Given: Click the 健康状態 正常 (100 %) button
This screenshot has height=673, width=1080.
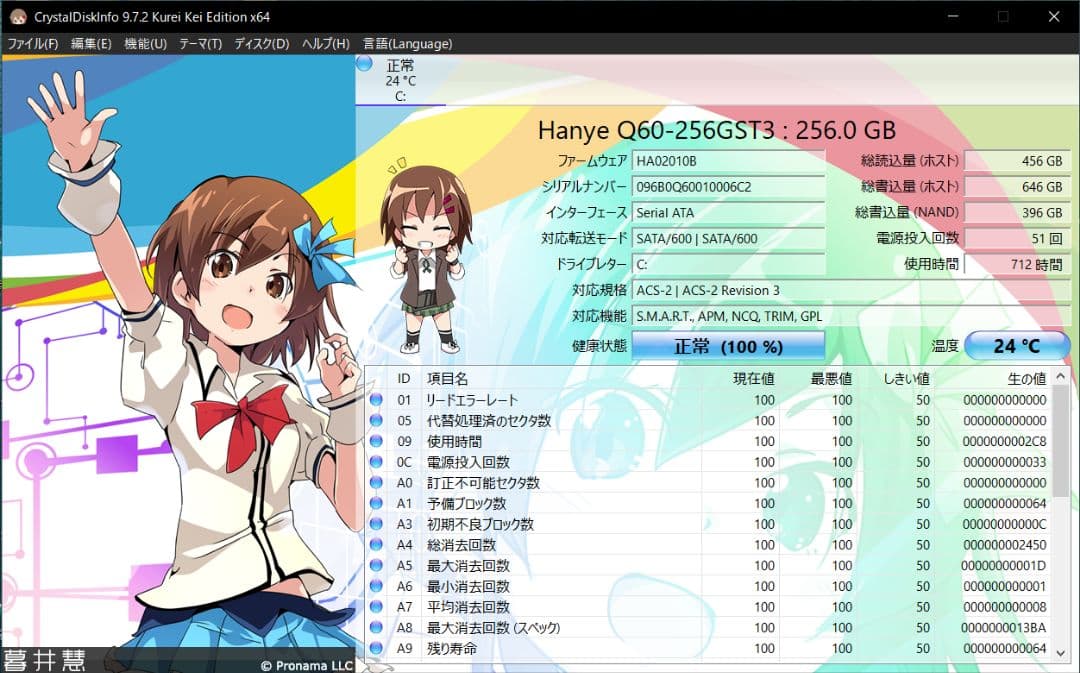Looking at the screenshot, I should 728,346.
